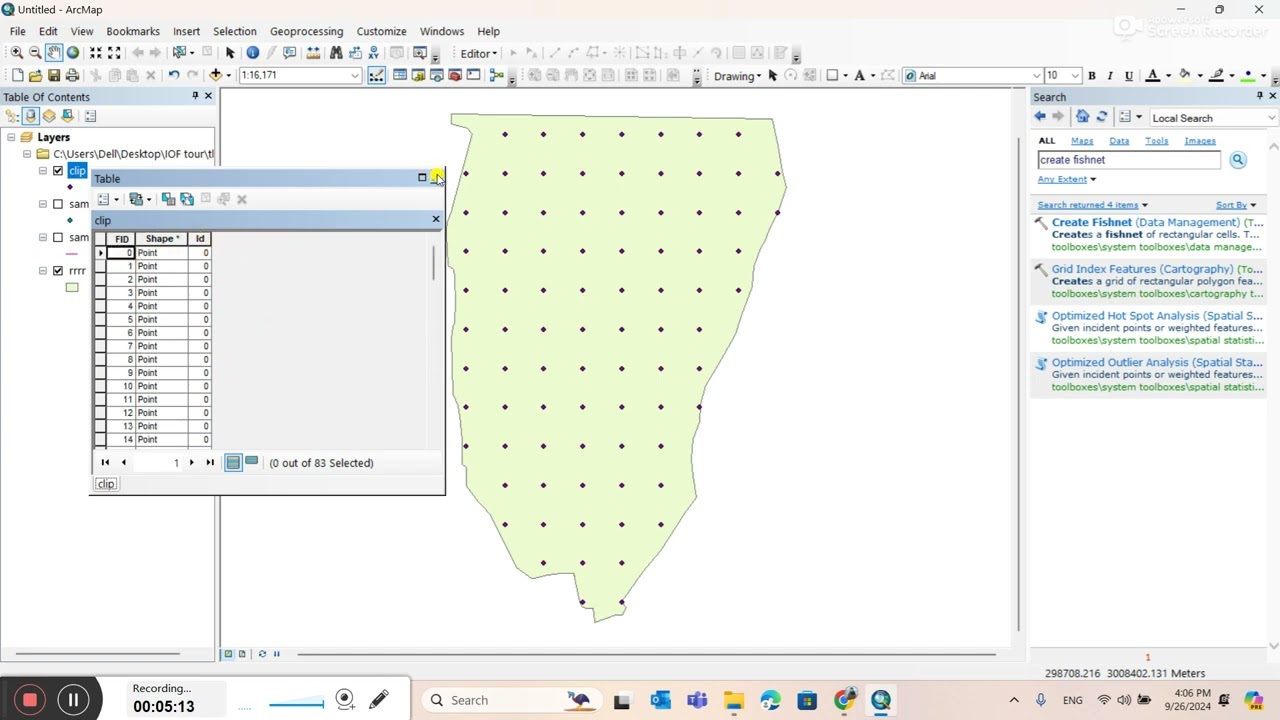Click List By Drawing Order icon
This screenshot has width=1280, height=720.
coord(12,116)
